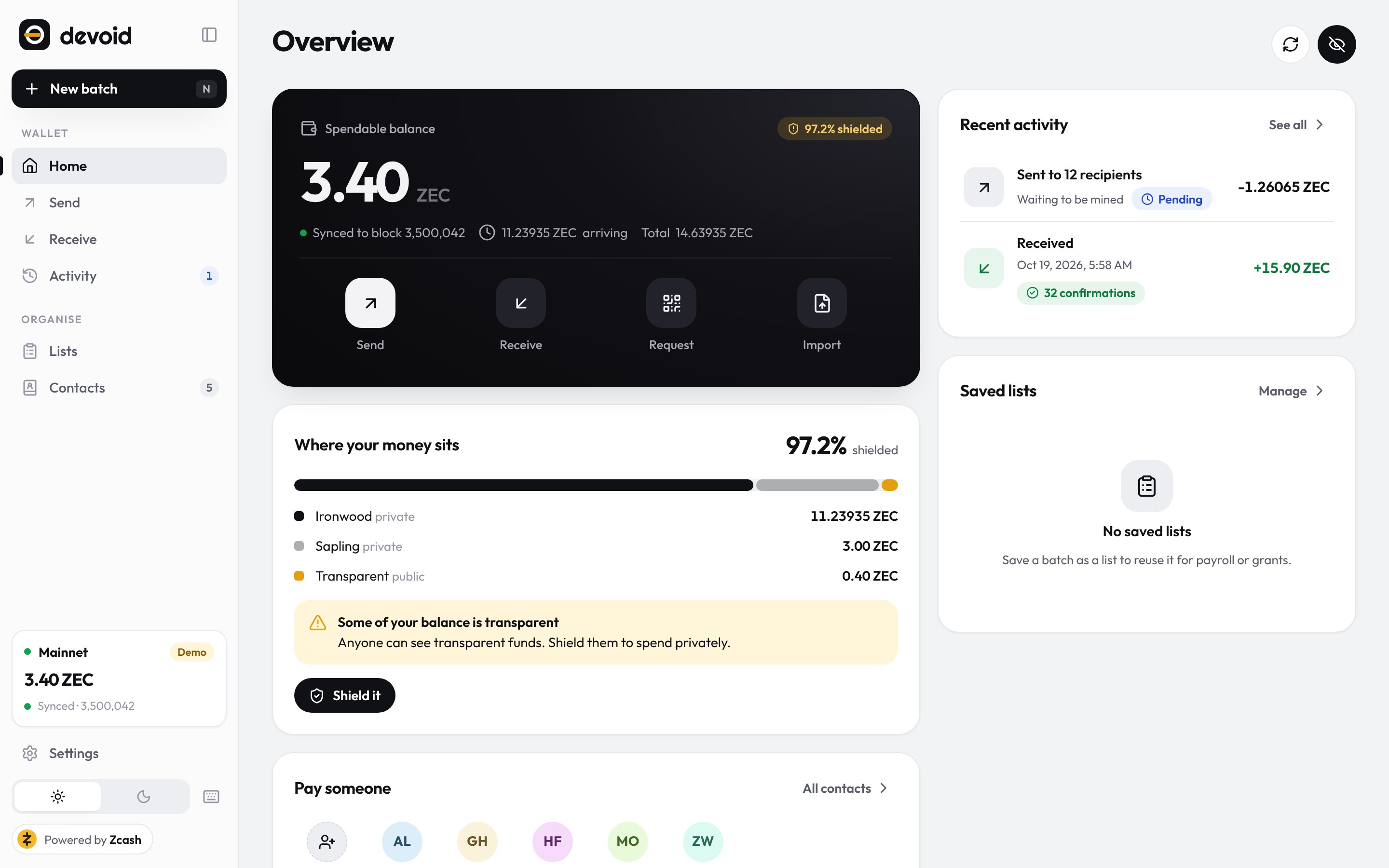Click the Transparent orange color swatch

[299, 576]
